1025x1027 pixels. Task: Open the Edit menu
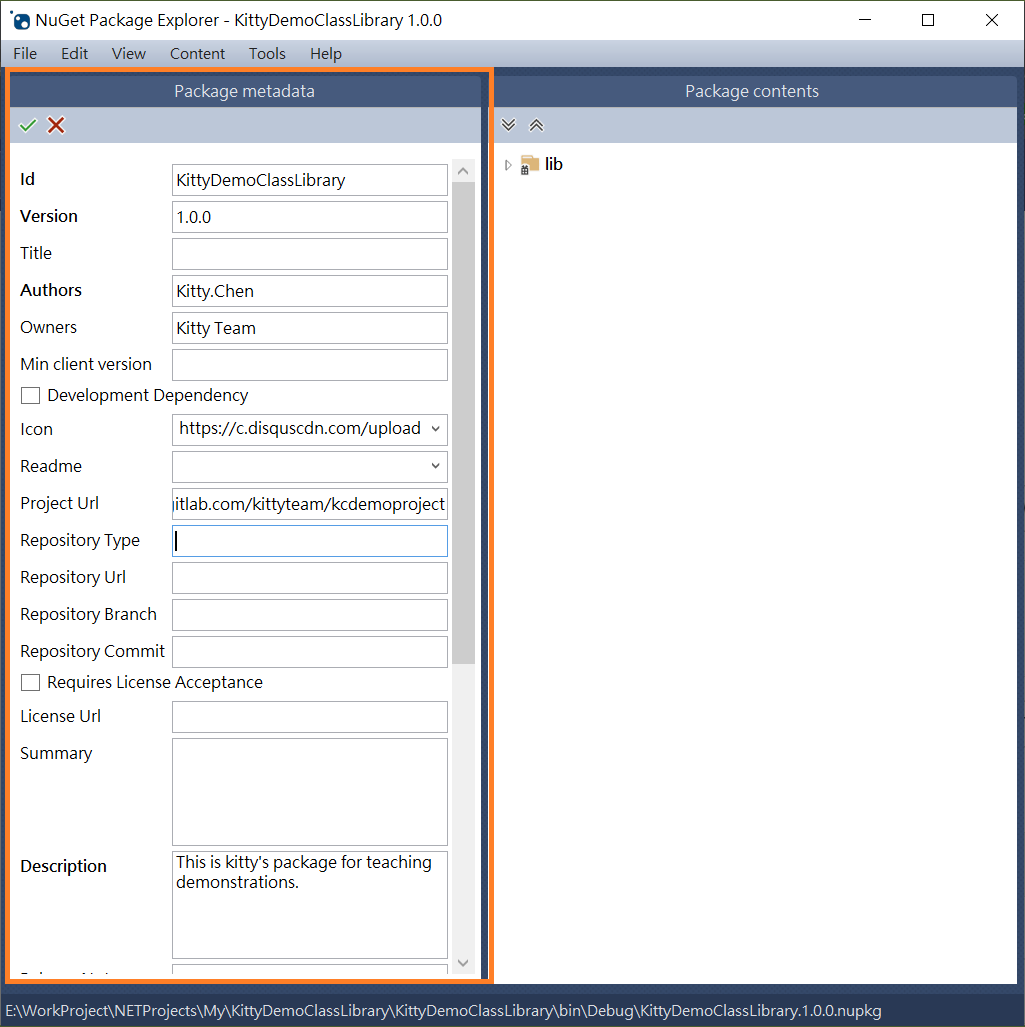(75, 54)
